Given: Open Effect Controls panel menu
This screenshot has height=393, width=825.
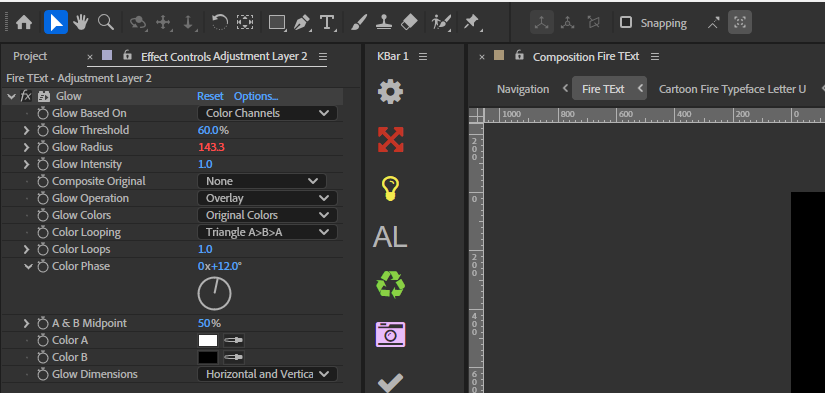Looking at the screenshot, I should [323, 56].
